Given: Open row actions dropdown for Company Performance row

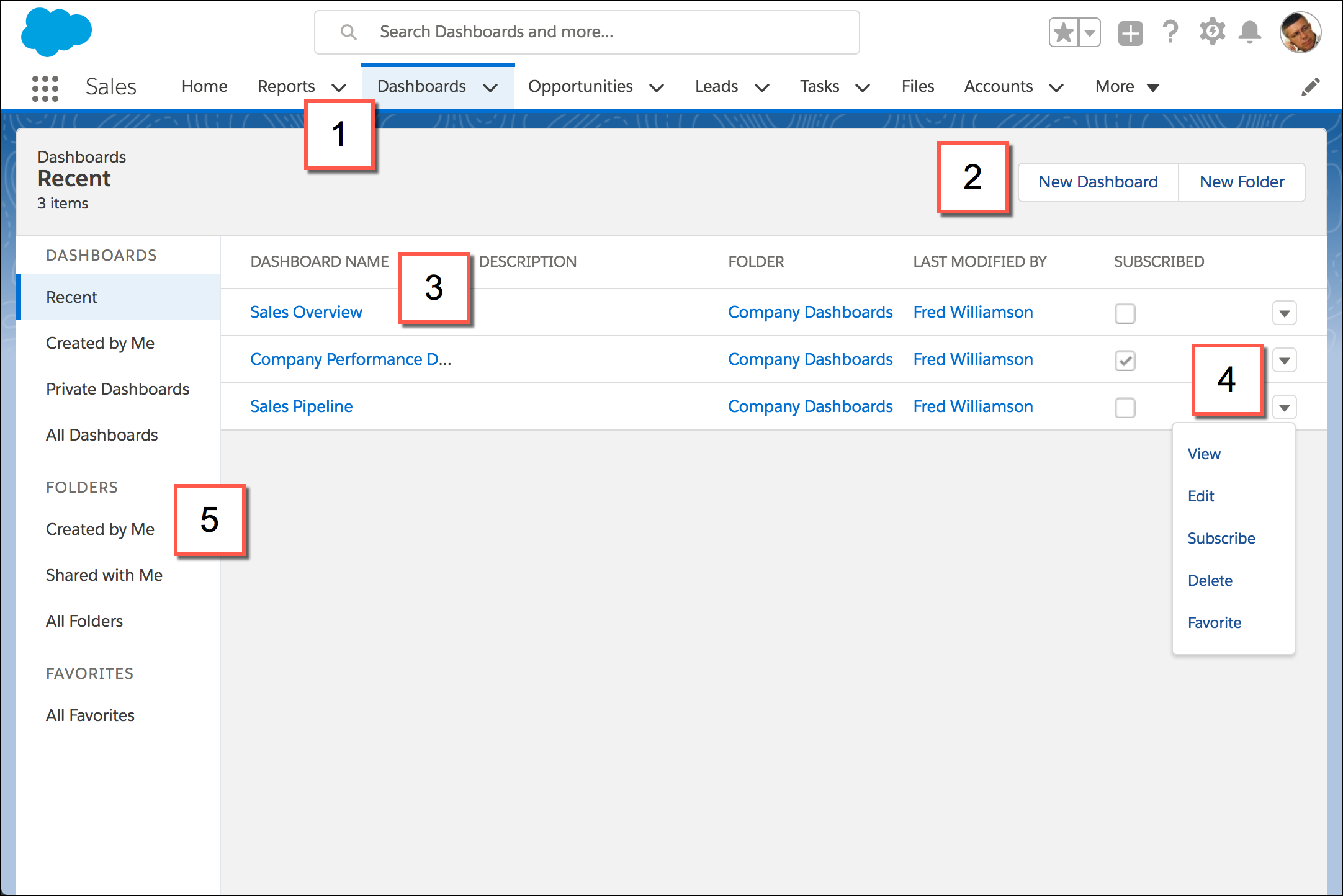Looking at the screenshot, I should [1284, 361].
